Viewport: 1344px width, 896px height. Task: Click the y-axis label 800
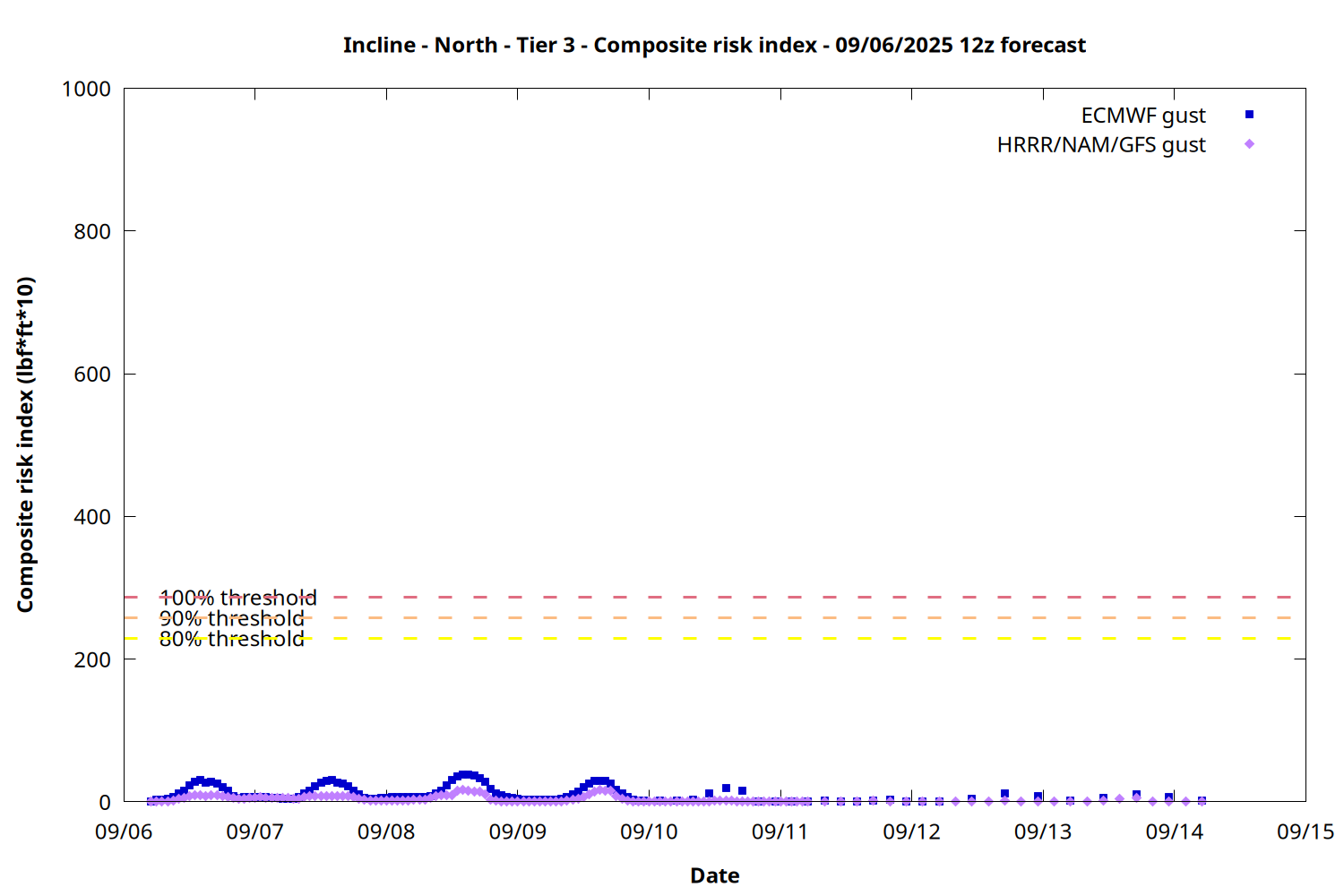(92, 231)
